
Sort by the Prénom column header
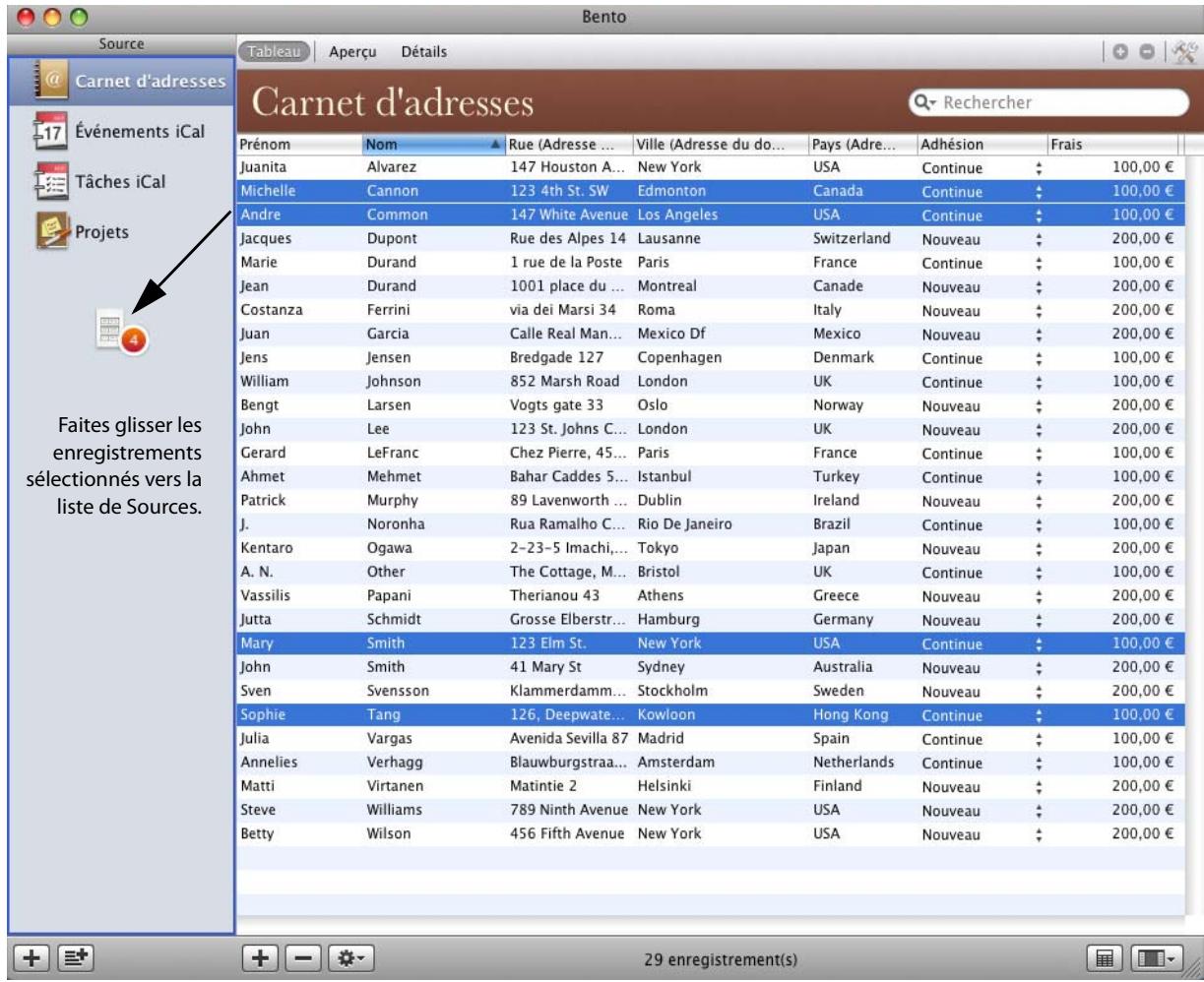pos(298,145)
